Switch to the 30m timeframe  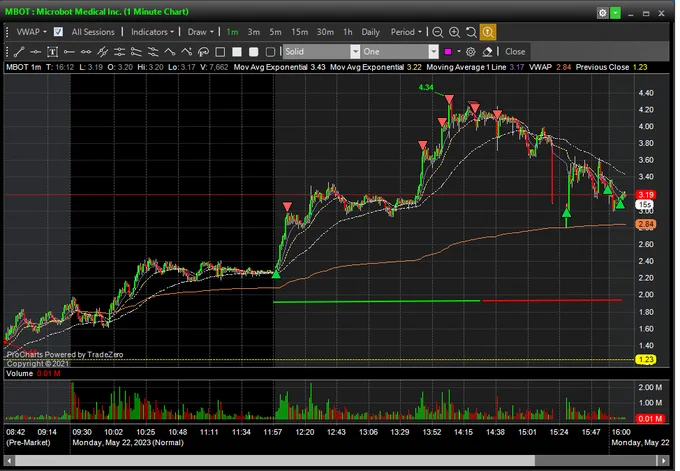tap(325, 32)
